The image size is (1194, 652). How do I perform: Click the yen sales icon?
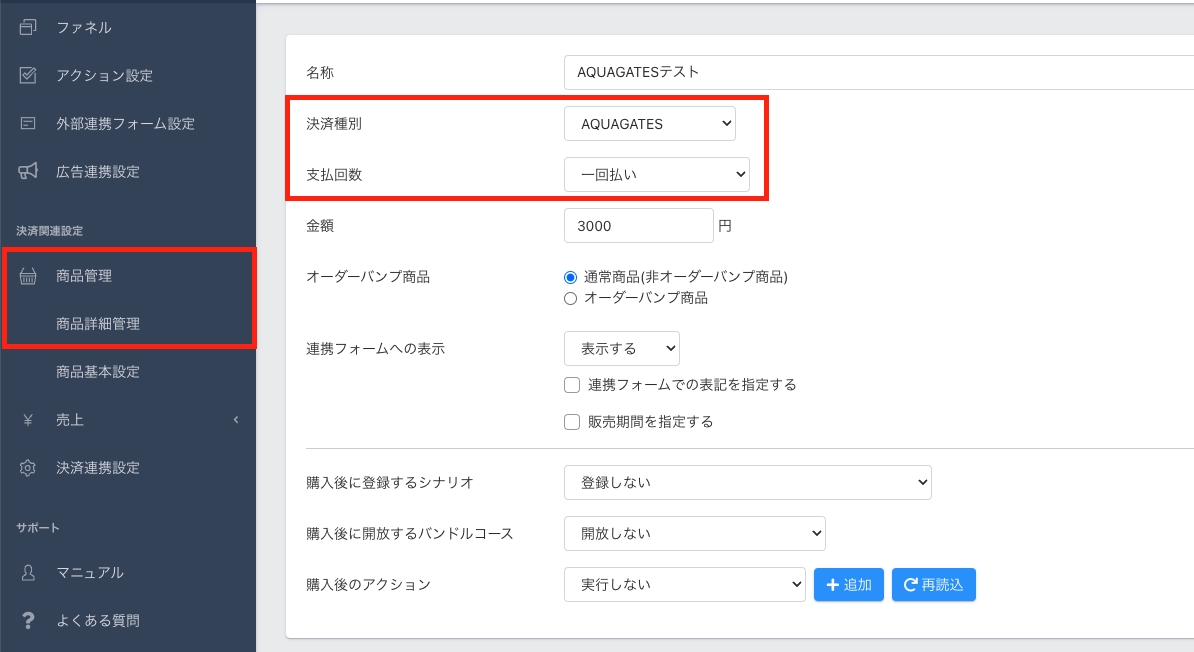tap(28, 420)
